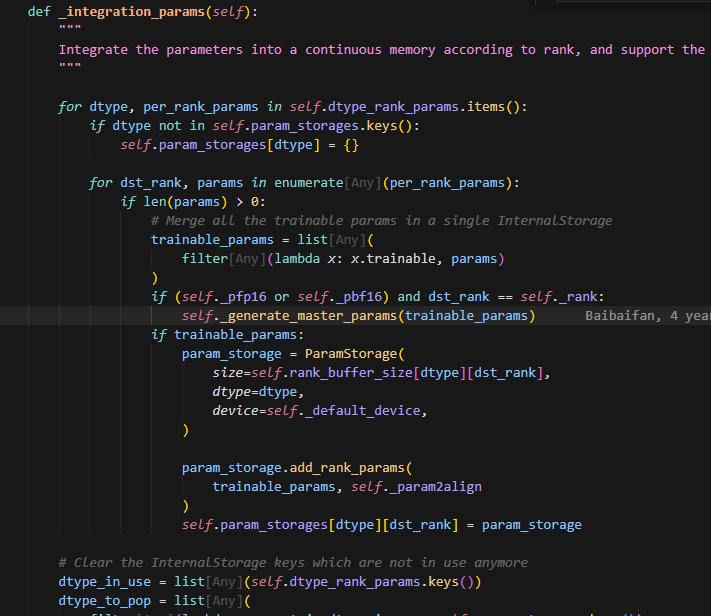This screenshot has height=616, width=711.
Task: Click the _pbf16 attribute in the condition
Action: [366, 297]
